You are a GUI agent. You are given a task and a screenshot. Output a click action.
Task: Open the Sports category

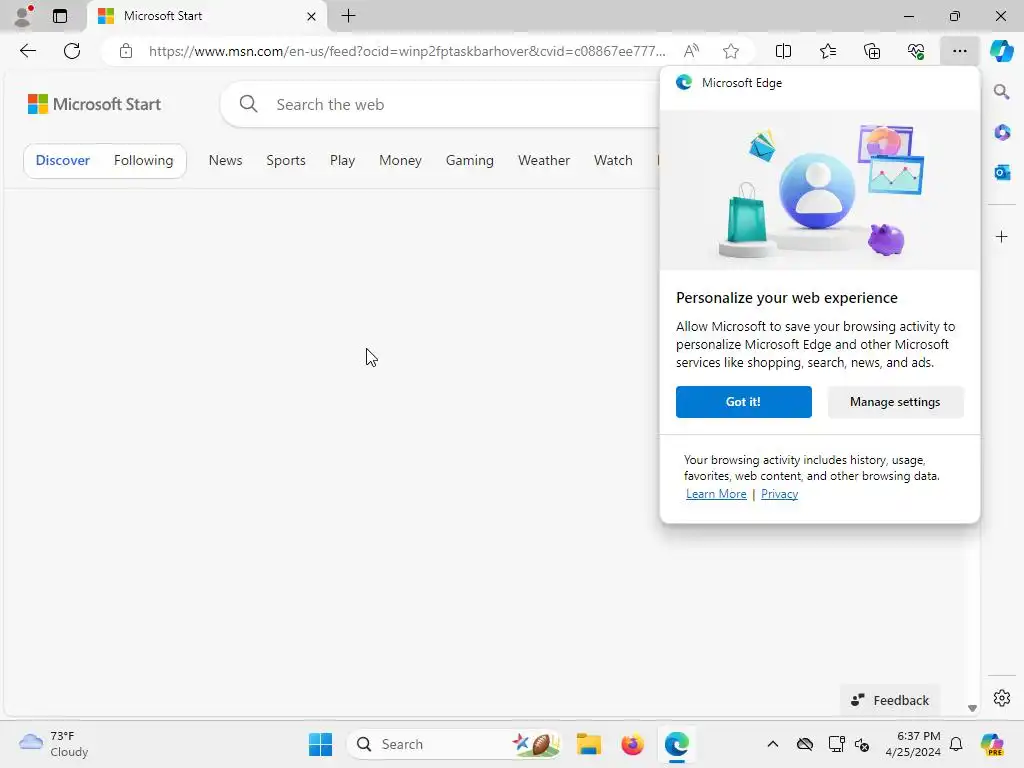[286, 161]
